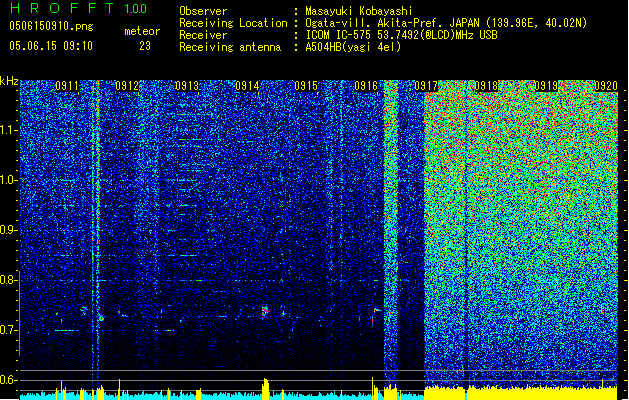Click the 0920 time marker
Screen dimensions: 629x400
pyautogui.click(x=606, y=86)
